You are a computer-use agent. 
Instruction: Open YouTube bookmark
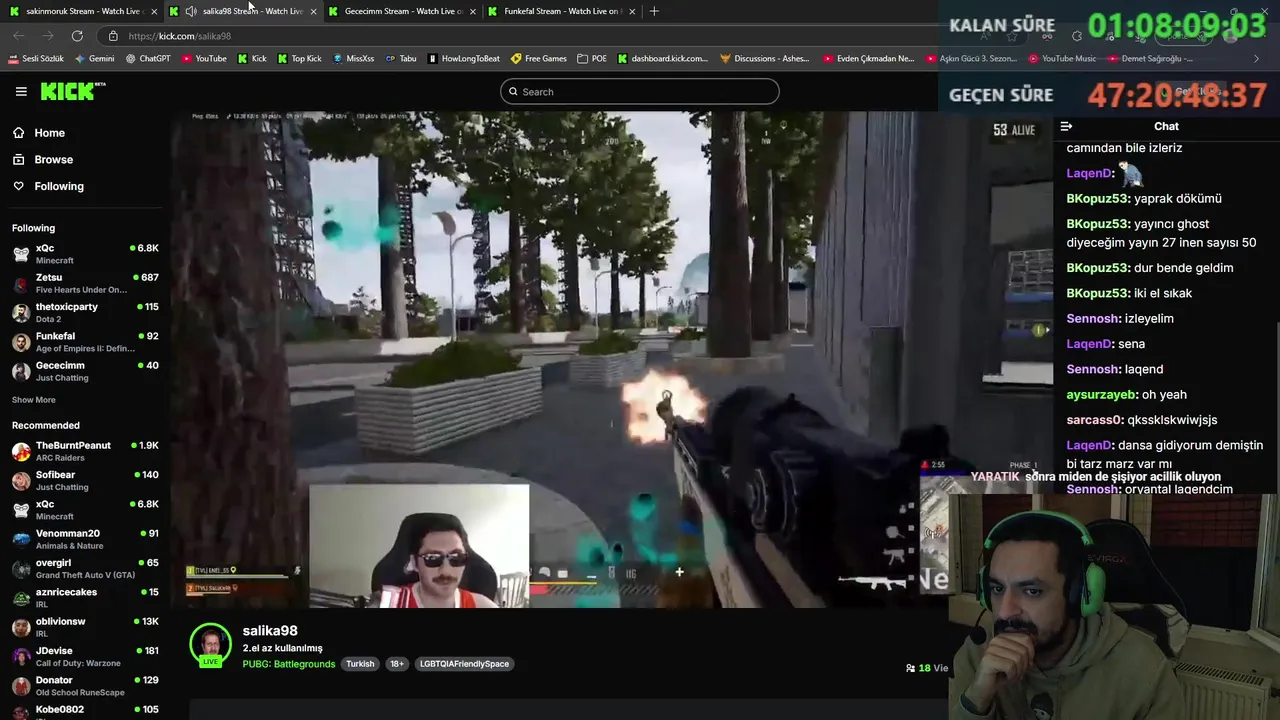coord(204,59)
